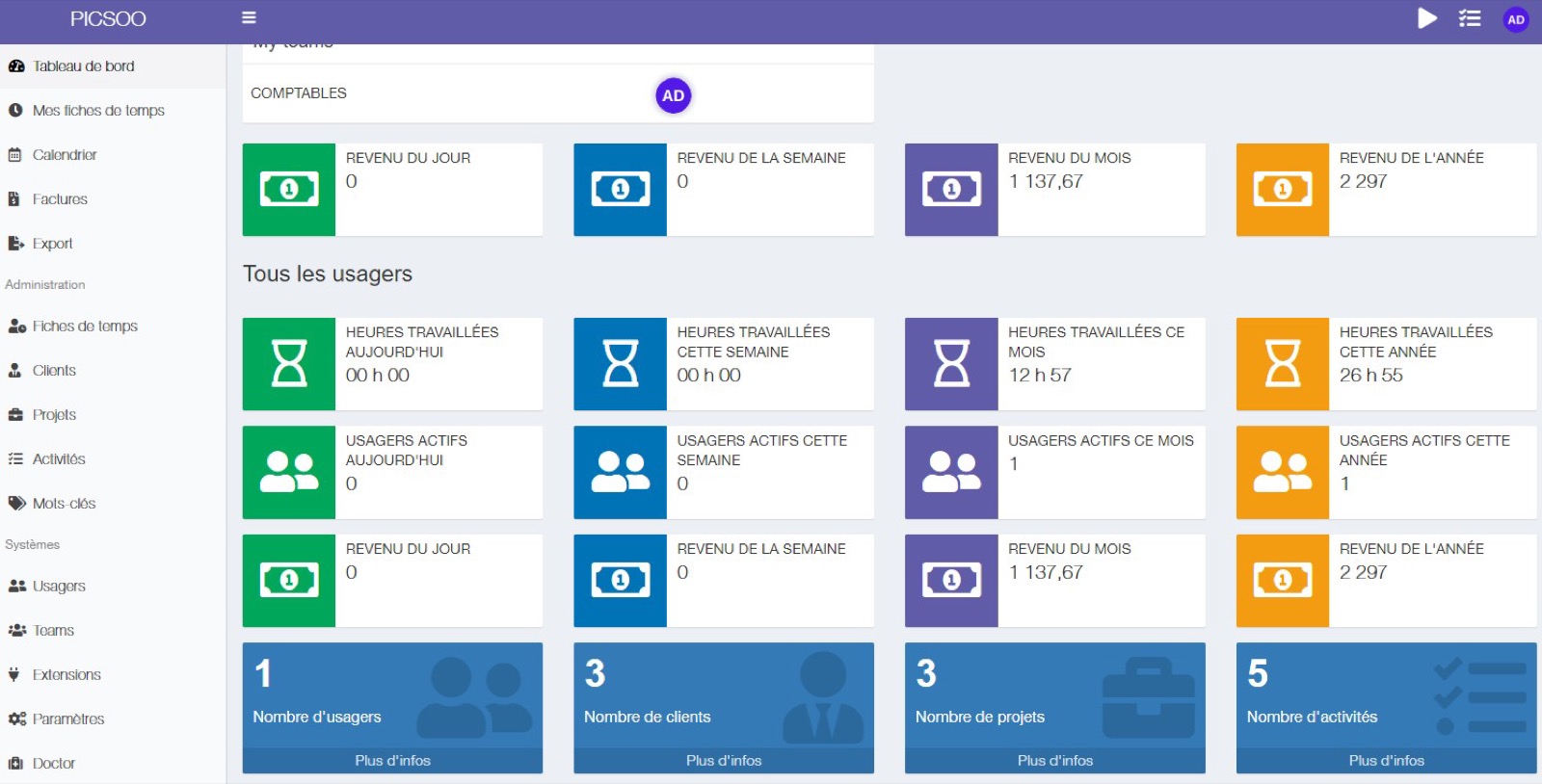Toggle the hamburger sidebar menu
Viewport: 1542px width, 784px height.
tap(249, 17)
